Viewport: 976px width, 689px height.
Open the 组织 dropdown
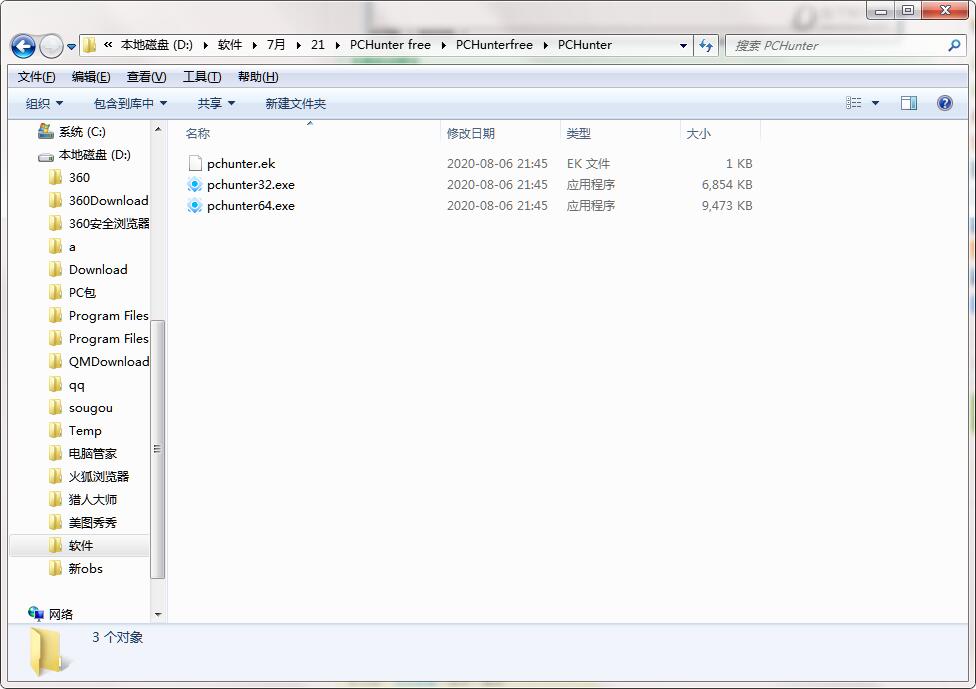[x=44, y=103]
